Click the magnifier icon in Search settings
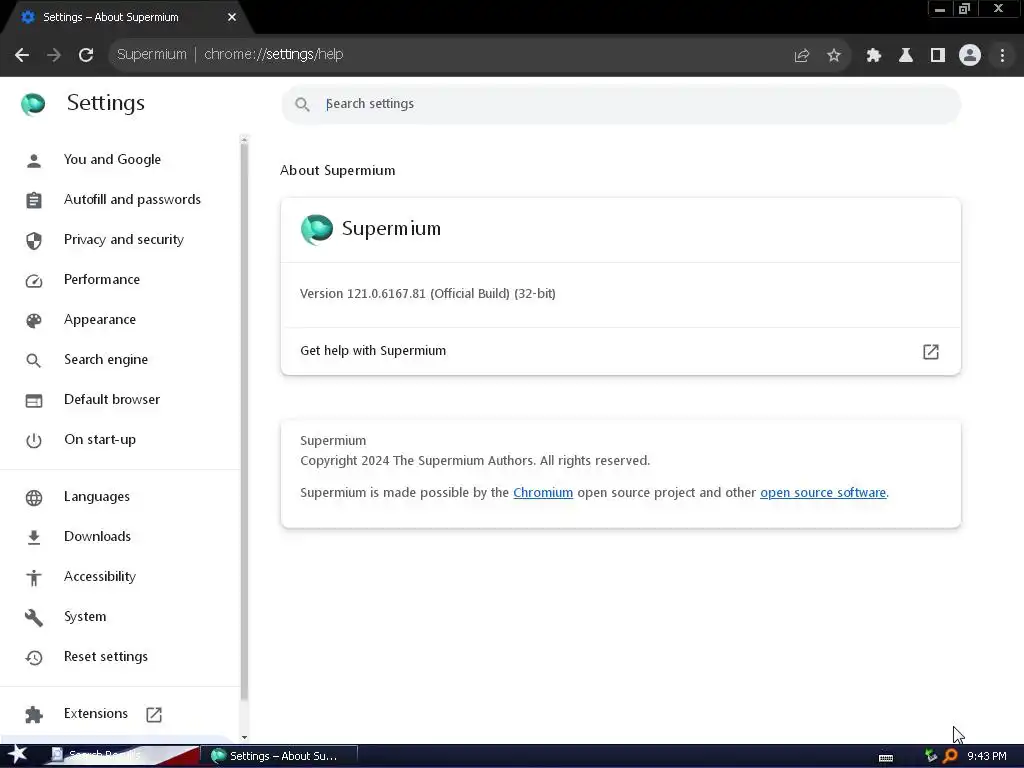The height and width of the screenshot is (768, 1024). 302,104
